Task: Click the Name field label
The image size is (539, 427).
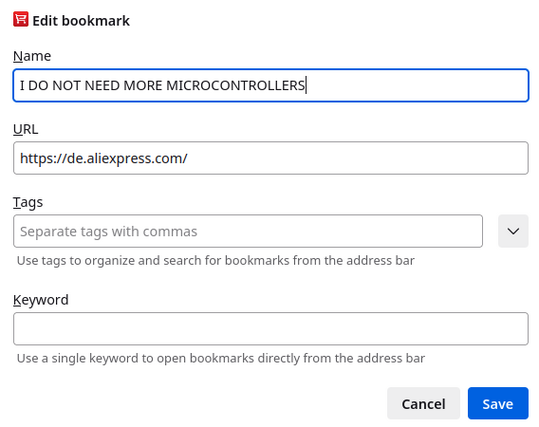Action: coord(32,56)
